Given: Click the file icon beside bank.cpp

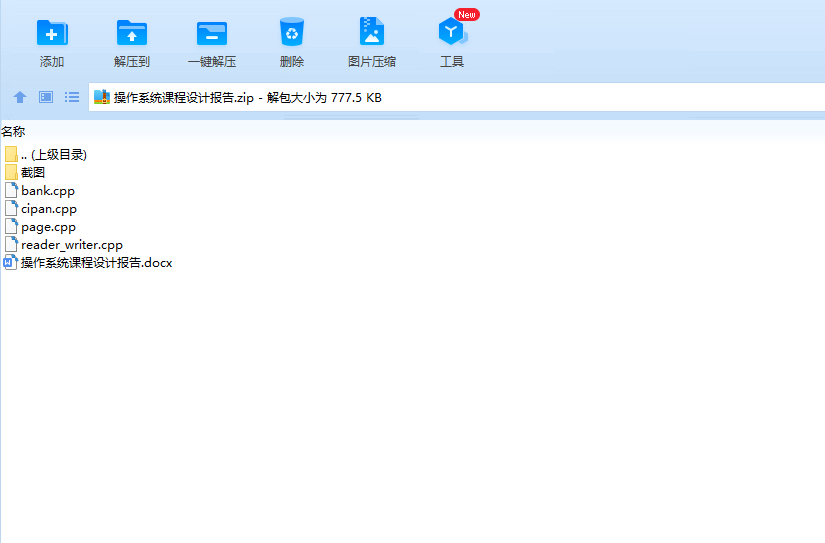Looking at the screenshot, I should 11,190.
